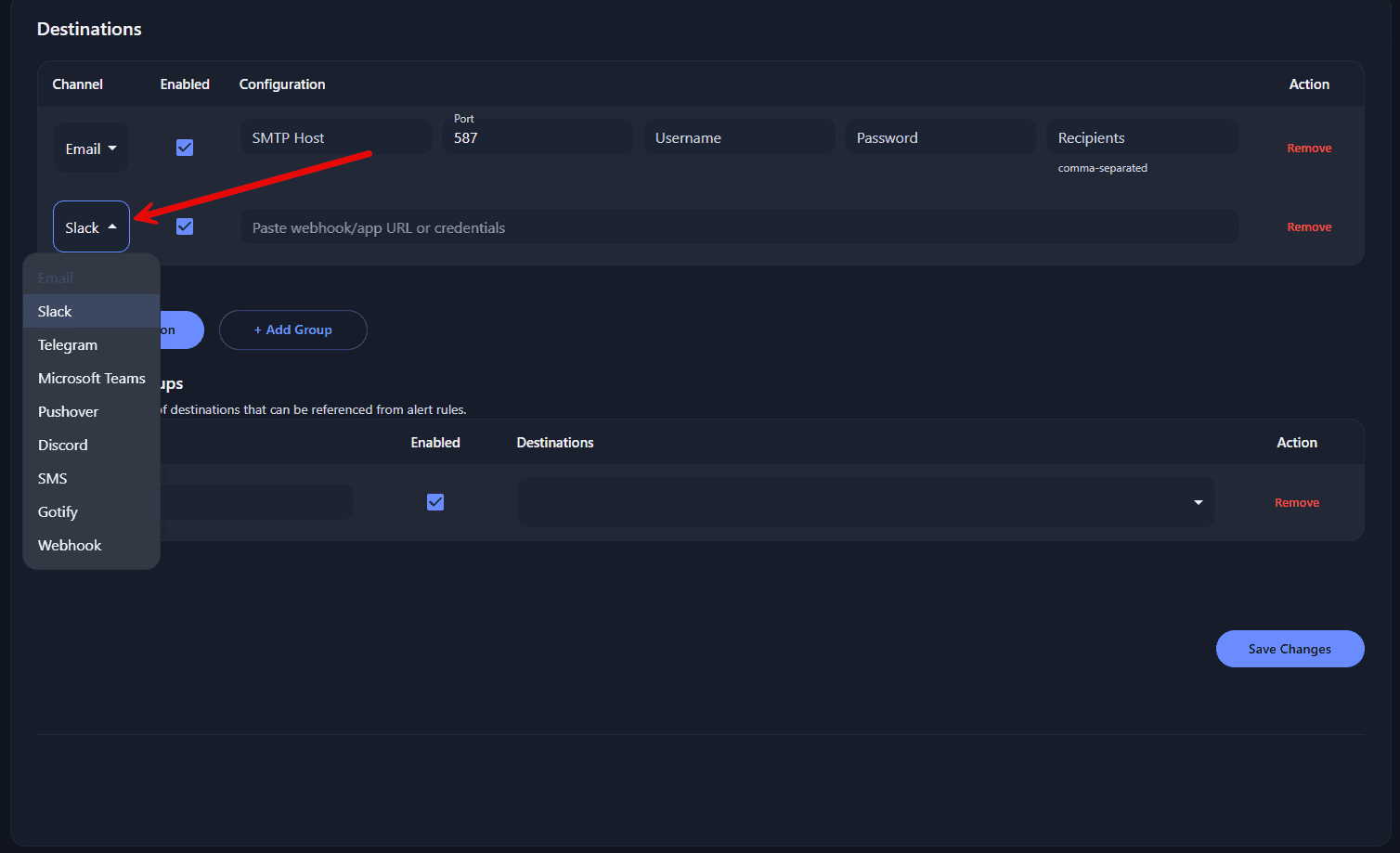1400x853 pixels.
Task: Open the Email channel dropdown
Action: (91, 148)
